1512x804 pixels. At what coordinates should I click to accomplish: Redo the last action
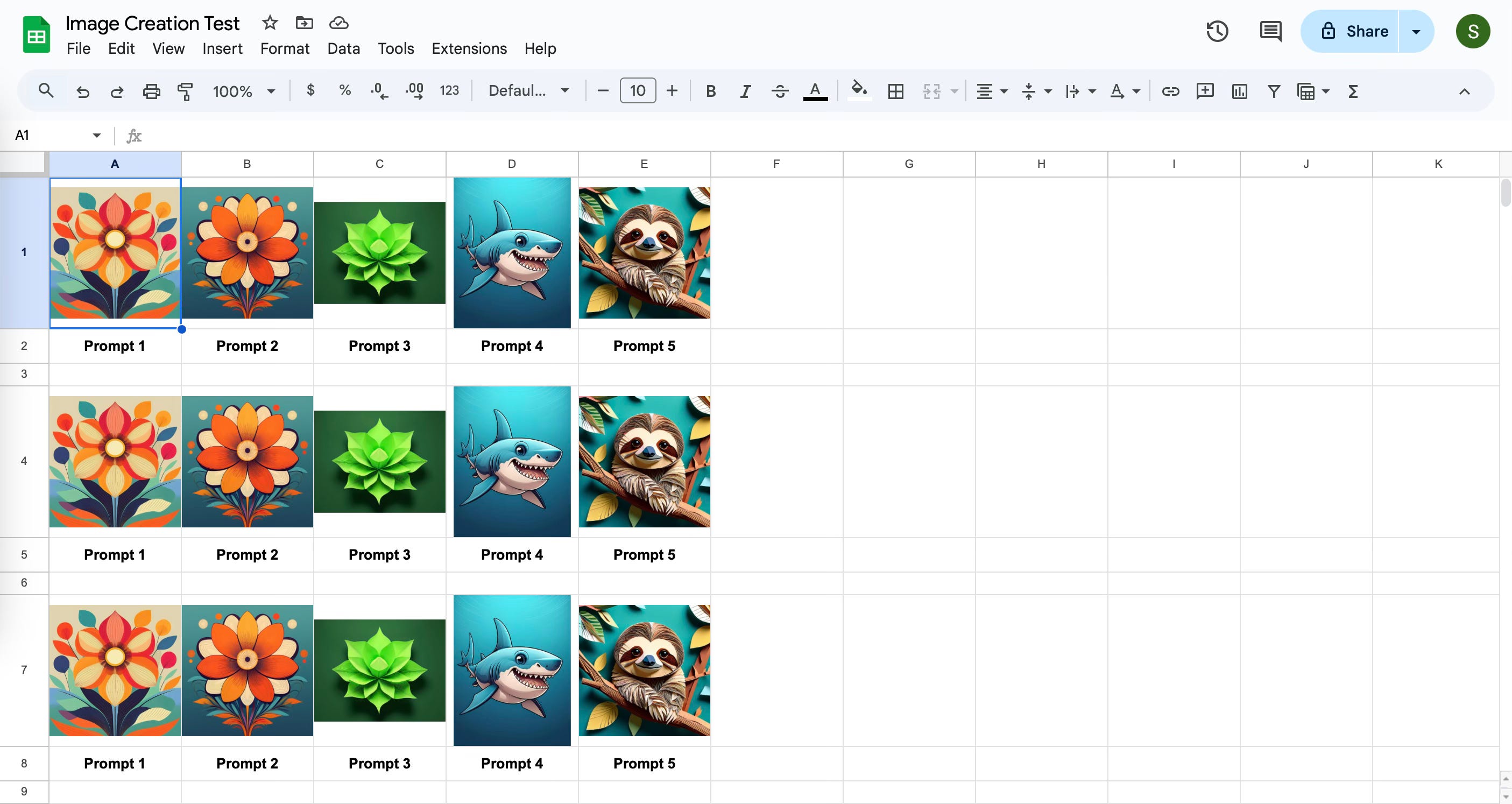coord(117,91)
